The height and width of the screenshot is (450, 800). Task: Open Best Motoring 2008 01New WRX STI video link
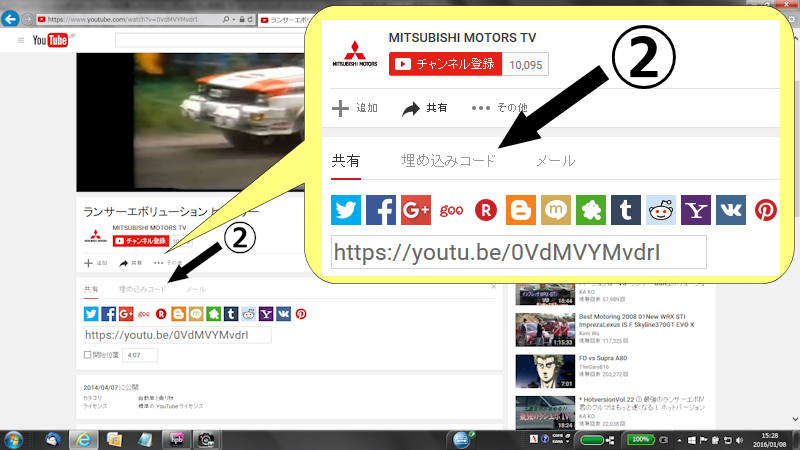(636, 320)
